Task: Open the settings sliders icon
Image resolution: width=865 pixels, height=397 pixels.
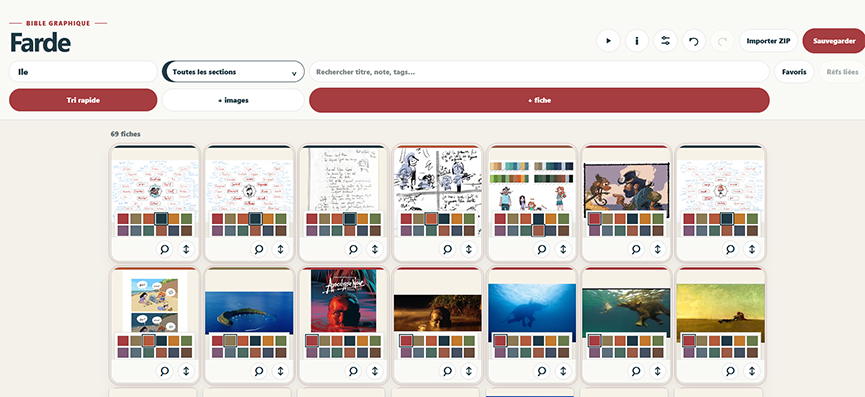Action: [666, 41]
